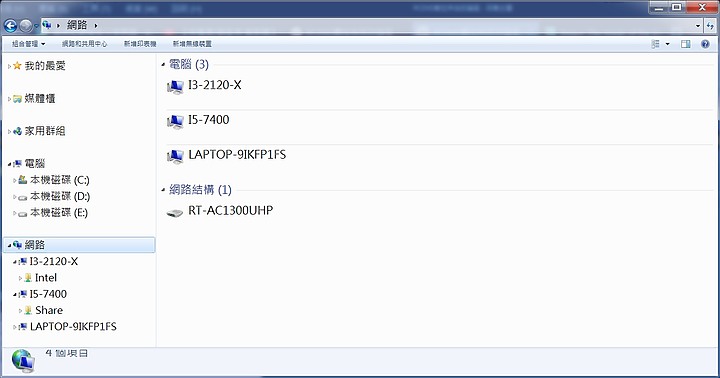Select I3-2120-X in navigation tree
This screenshot has width=720, height=378.
(x=54, y=261)
